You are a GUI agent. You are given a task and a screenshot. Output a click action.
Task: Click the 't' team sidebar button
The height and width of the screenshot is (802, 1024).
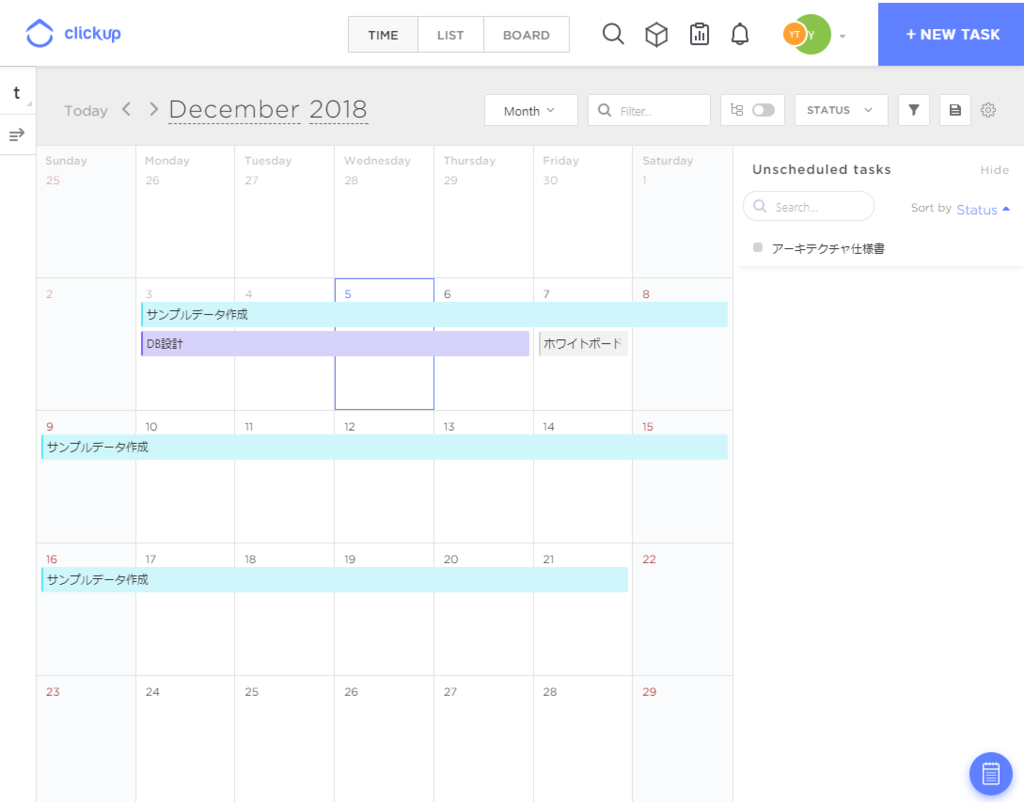click(17, 92)
